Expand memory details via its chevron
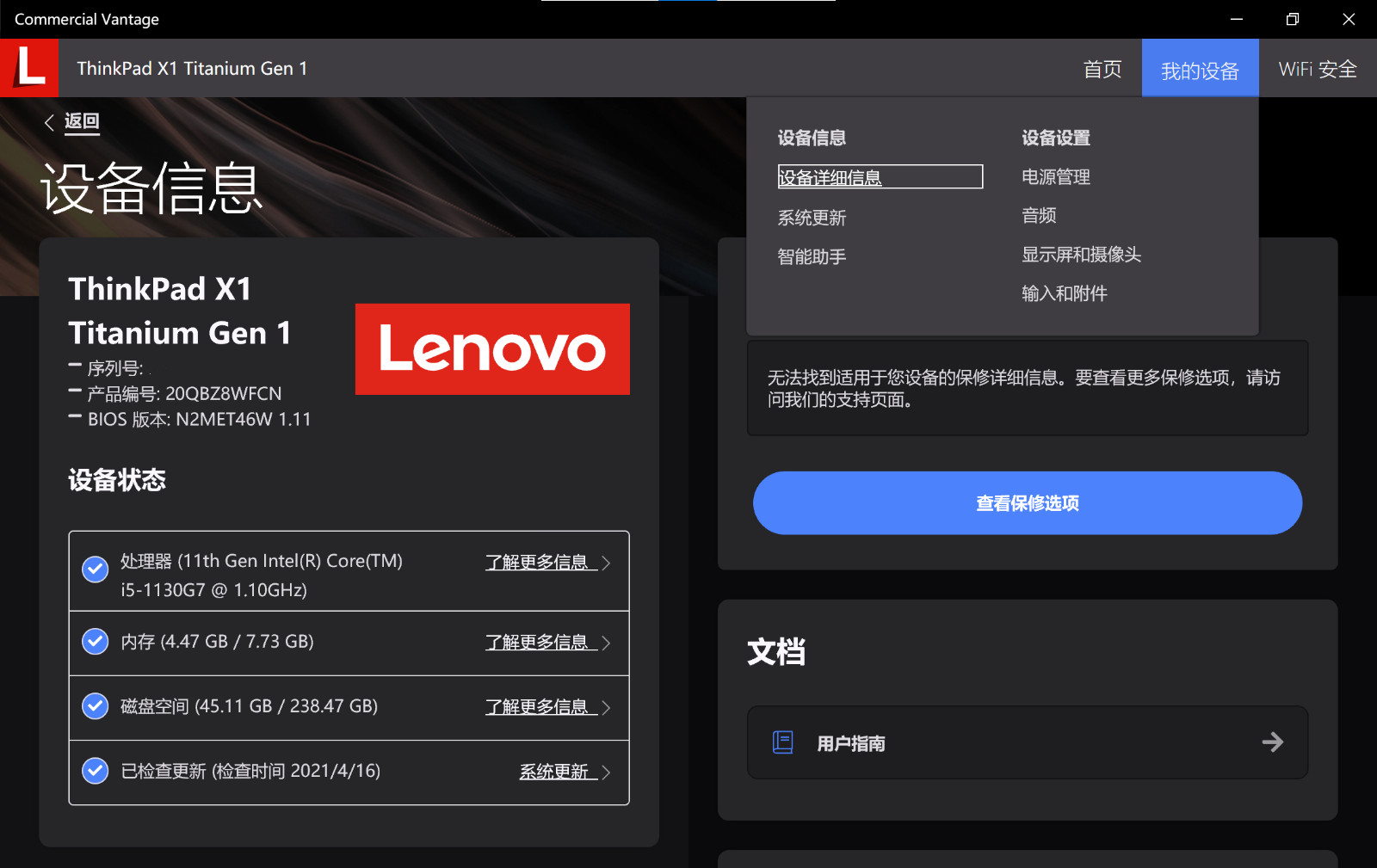Image resolution: width=1377 pixels, height=868 pixels. coord(606,643)
